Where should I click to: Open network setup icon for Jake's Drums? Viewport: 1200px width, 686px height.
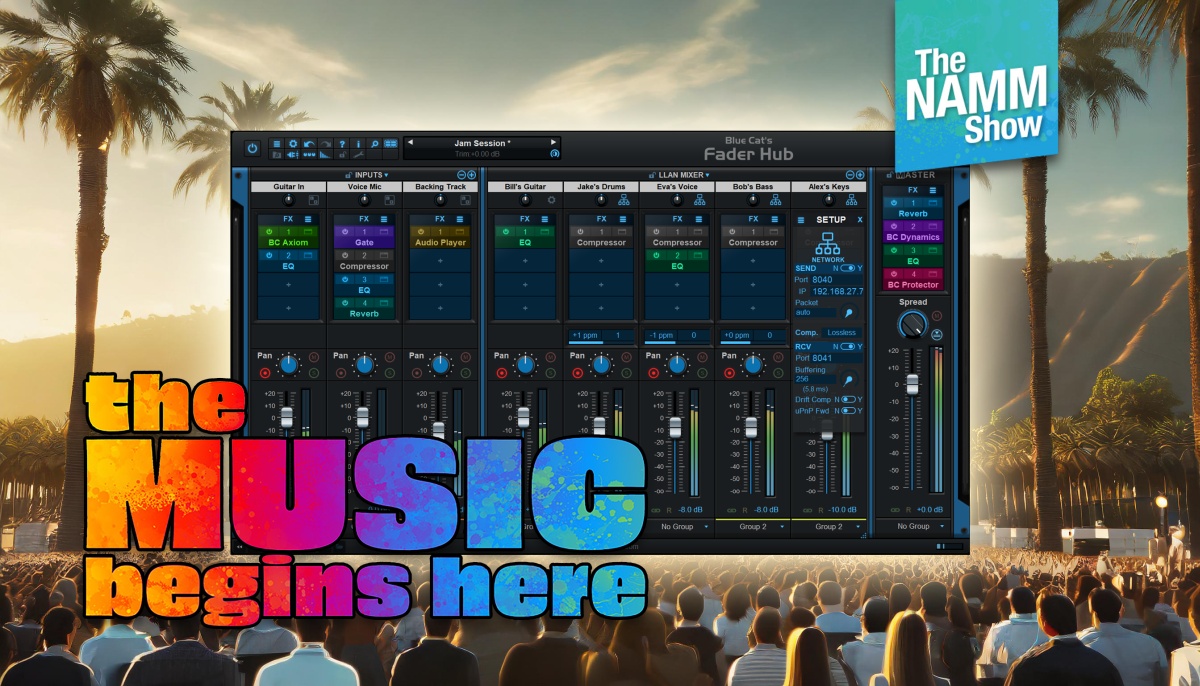coord(624,200)
